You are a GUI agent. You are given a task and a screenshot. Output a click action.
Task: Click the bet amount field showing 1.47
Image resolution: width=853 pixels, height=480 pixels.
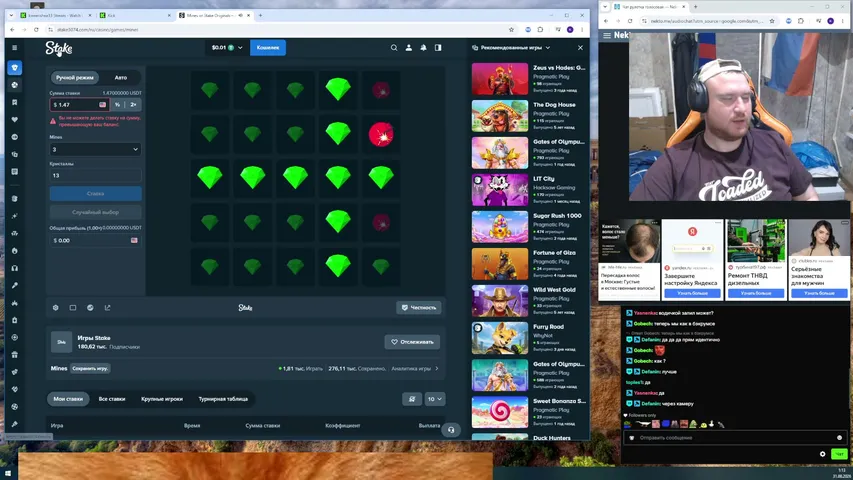(79, 104)
